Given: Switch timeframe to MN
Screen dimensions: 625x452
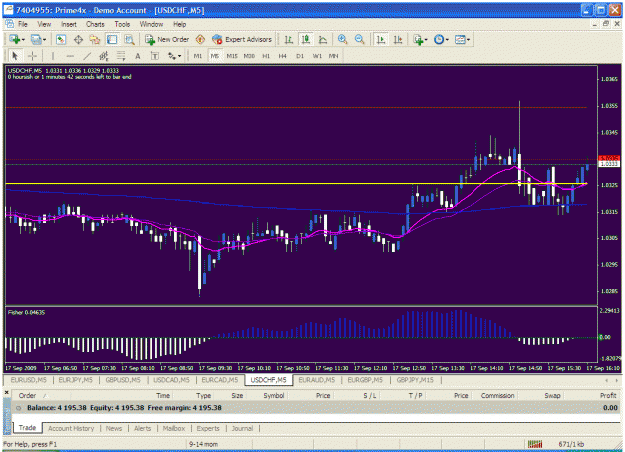Looking at the screenshot, I should (x=334, y=56).
